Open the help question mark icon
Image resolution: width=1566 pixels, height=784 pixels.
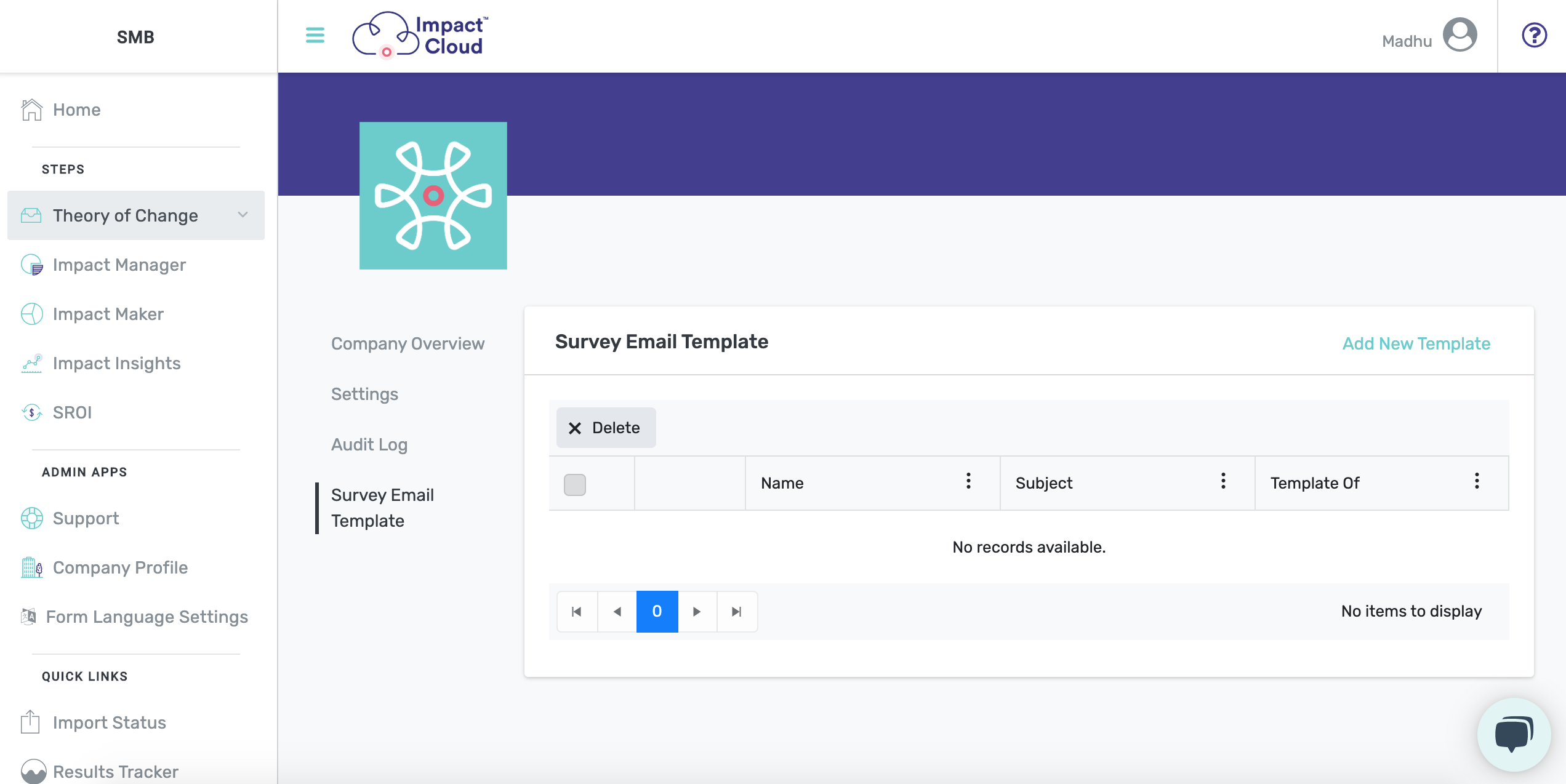click(x=1534, y=35)
